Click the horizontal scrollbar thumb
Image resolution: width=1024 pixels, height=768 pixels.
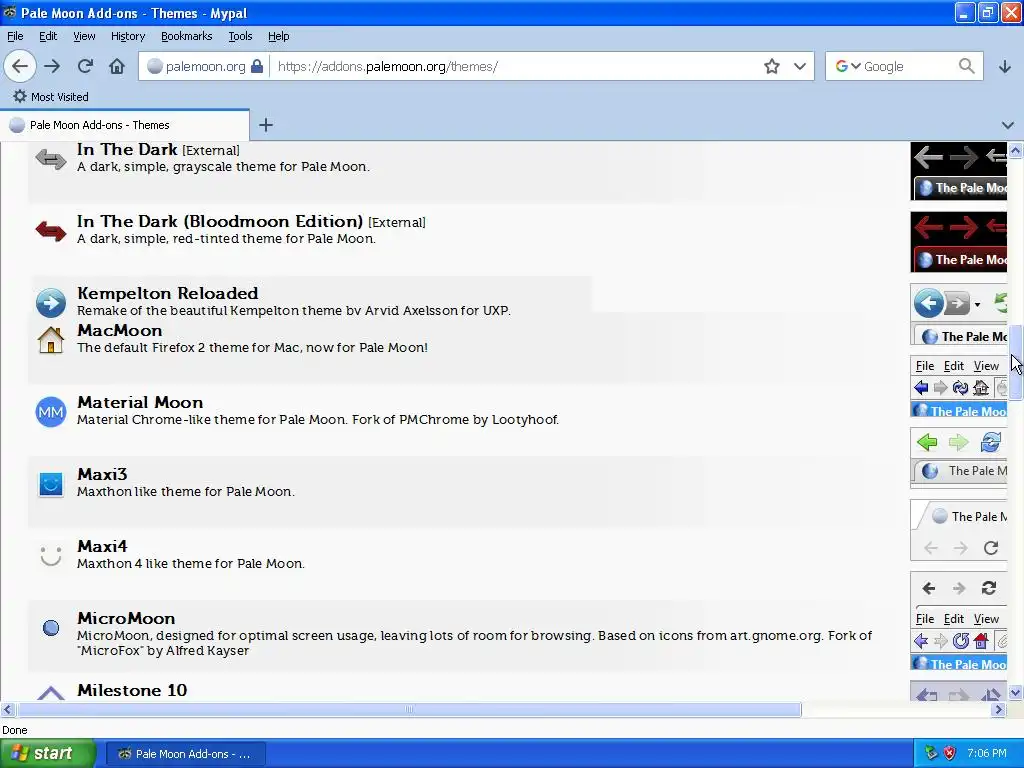pyautogui.click(x=409, y=709)
